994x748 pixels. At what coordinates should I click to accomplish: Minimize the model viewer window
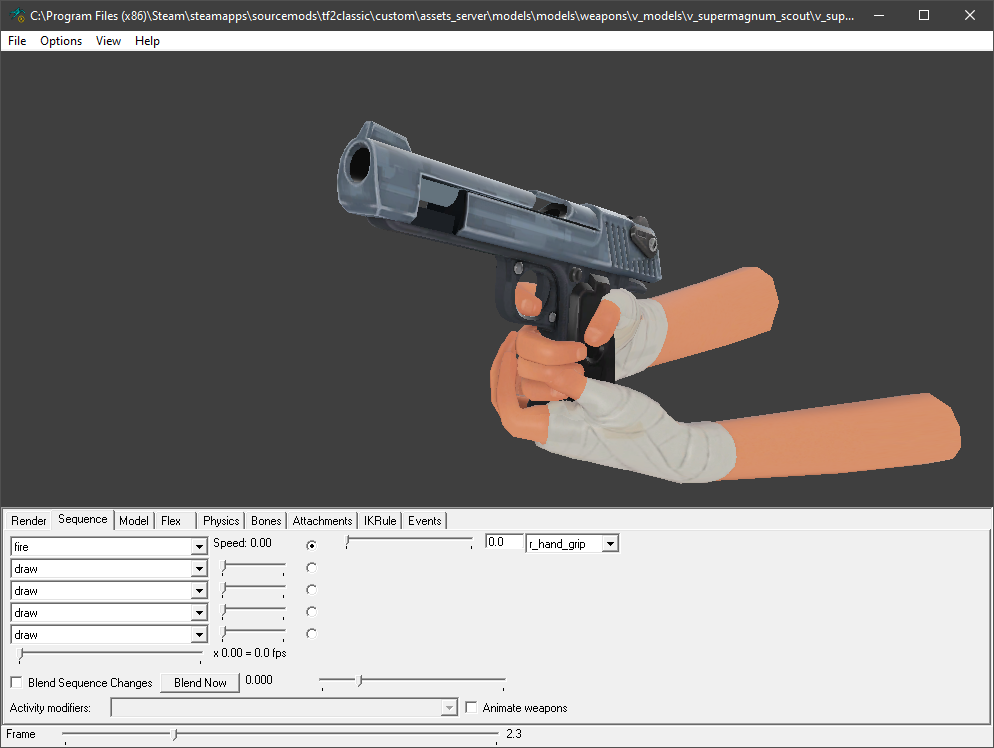point(879,15)
